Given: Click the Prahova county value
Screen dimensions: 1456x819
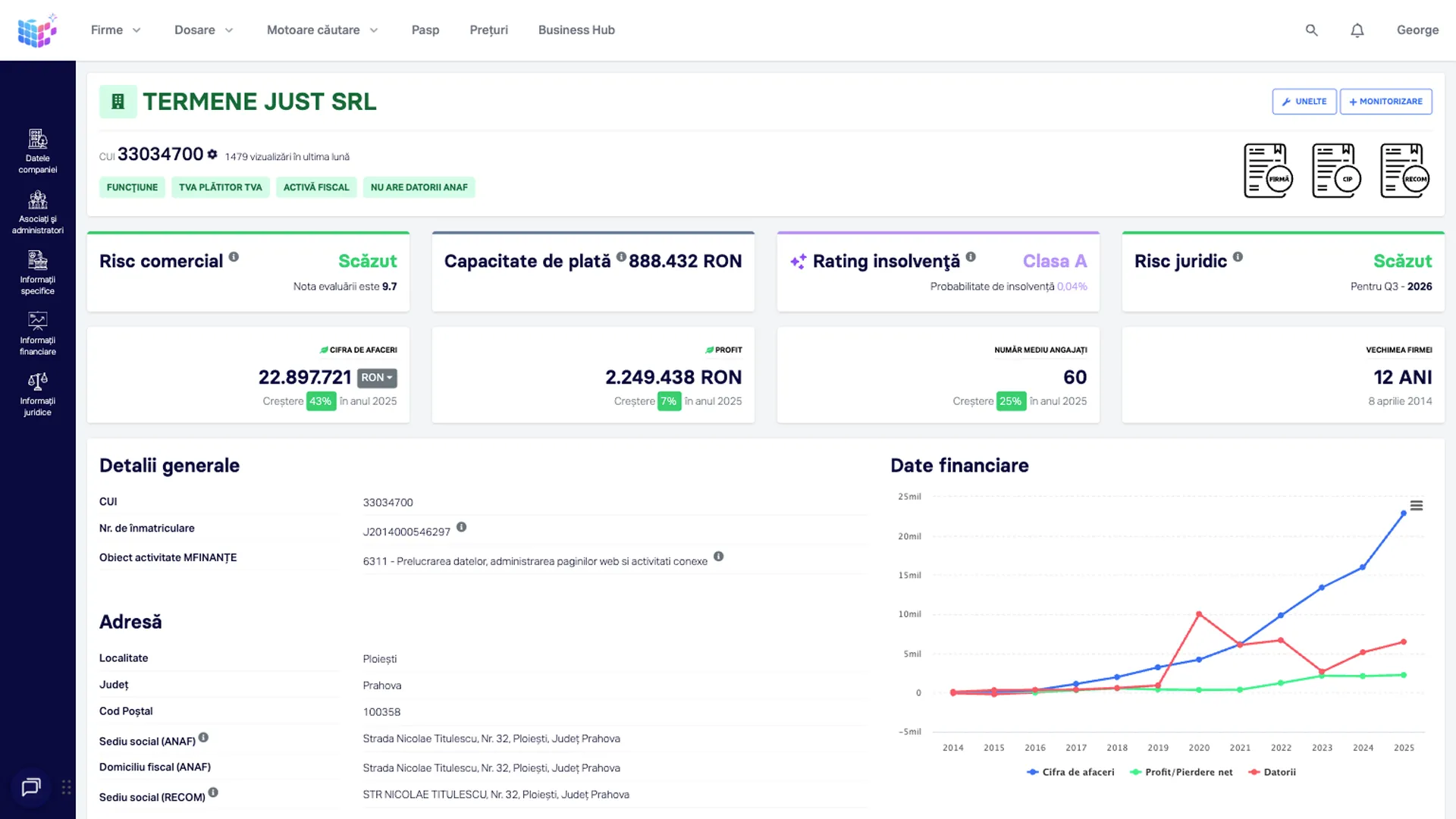Looking at the screenshot, I should [382, 686].
